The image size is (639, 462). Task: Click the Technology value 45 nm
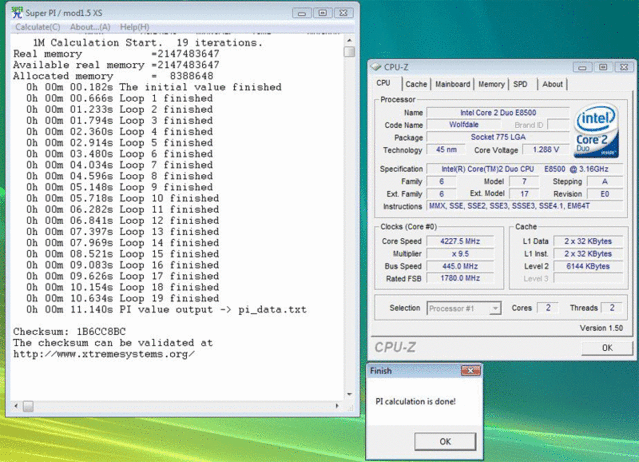[446, 150]
